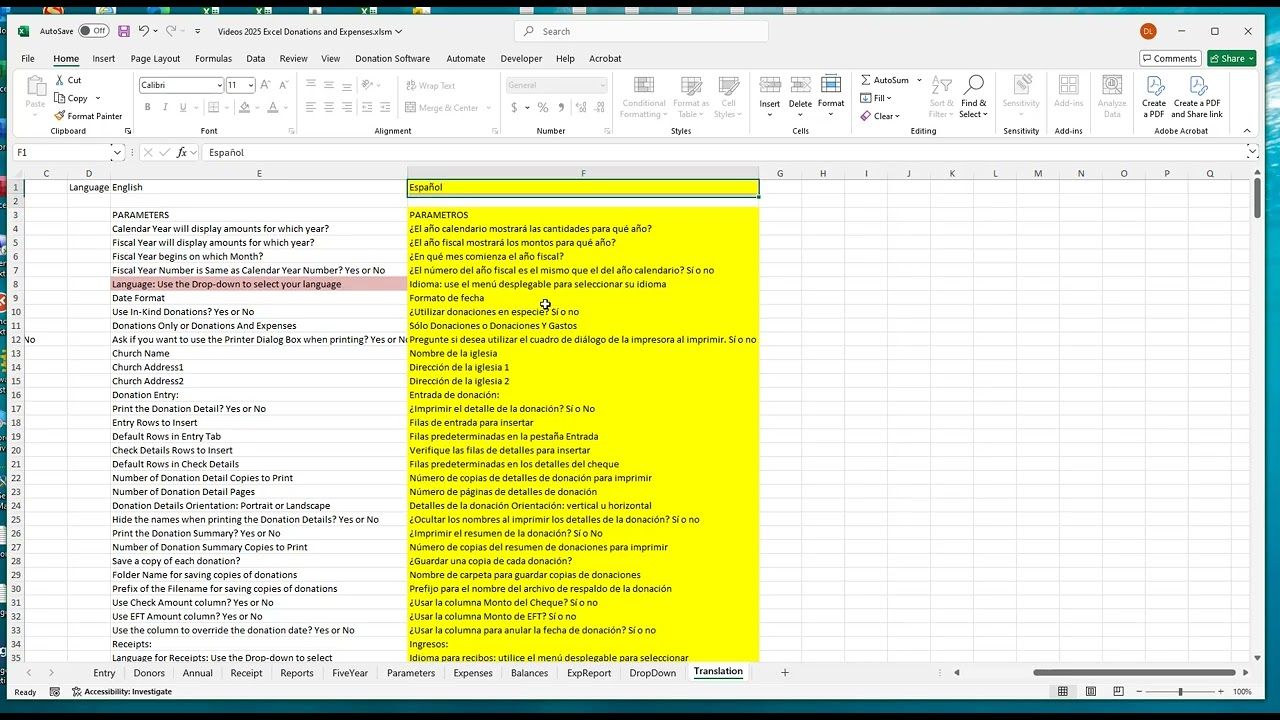Click the Comments button
The image size is (1280, 720).
pyautogui.click(x=1170, y=58)
